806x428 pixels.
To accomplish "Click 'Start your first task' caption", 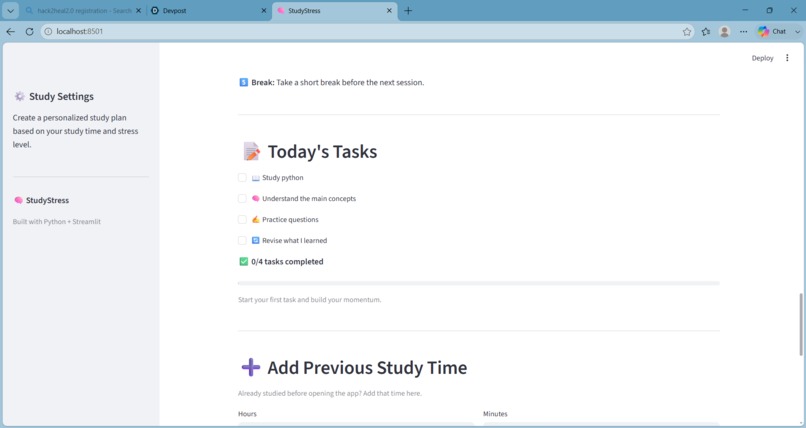I will point(309,300).
